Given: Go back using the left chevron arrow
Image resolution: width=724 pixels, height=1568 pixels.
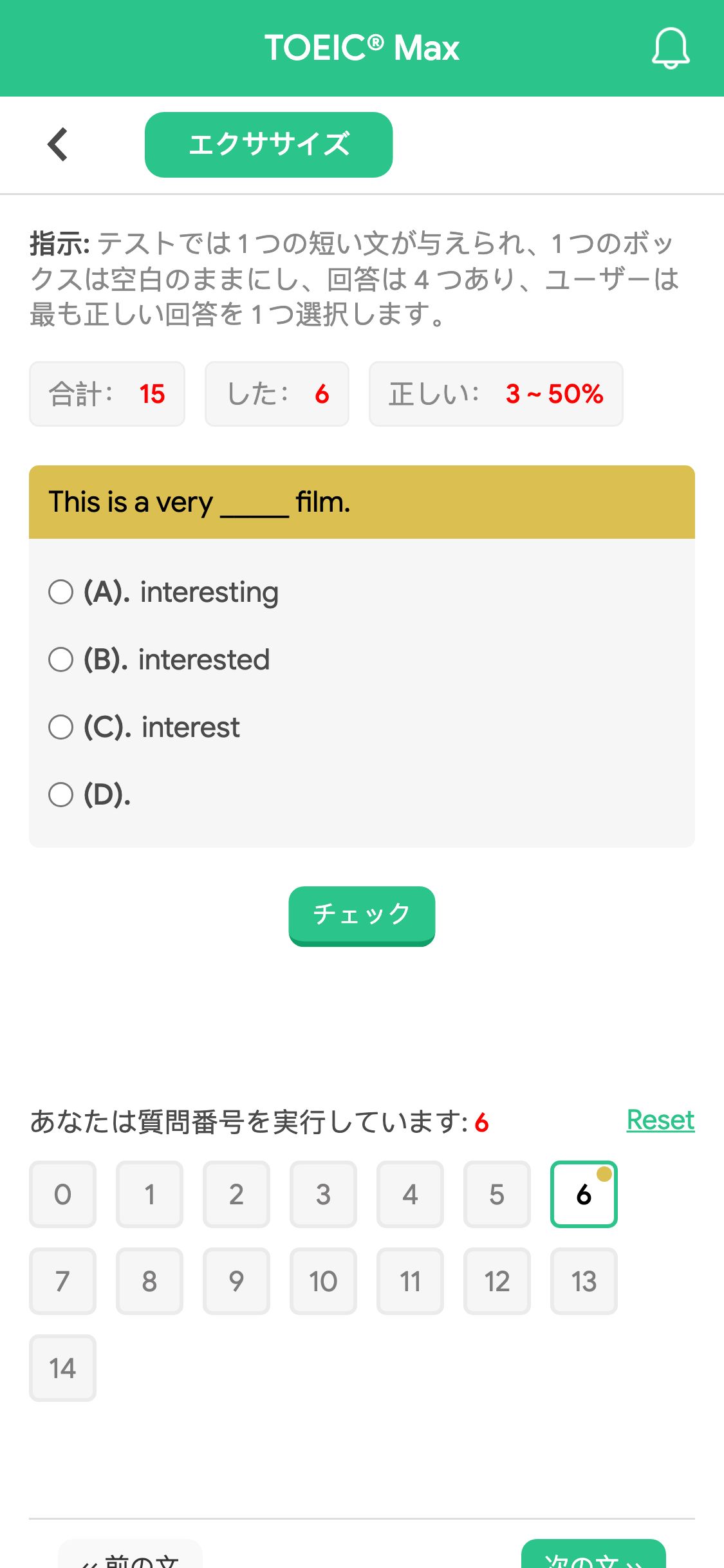Looking at the screenshot, I should 58,144.
